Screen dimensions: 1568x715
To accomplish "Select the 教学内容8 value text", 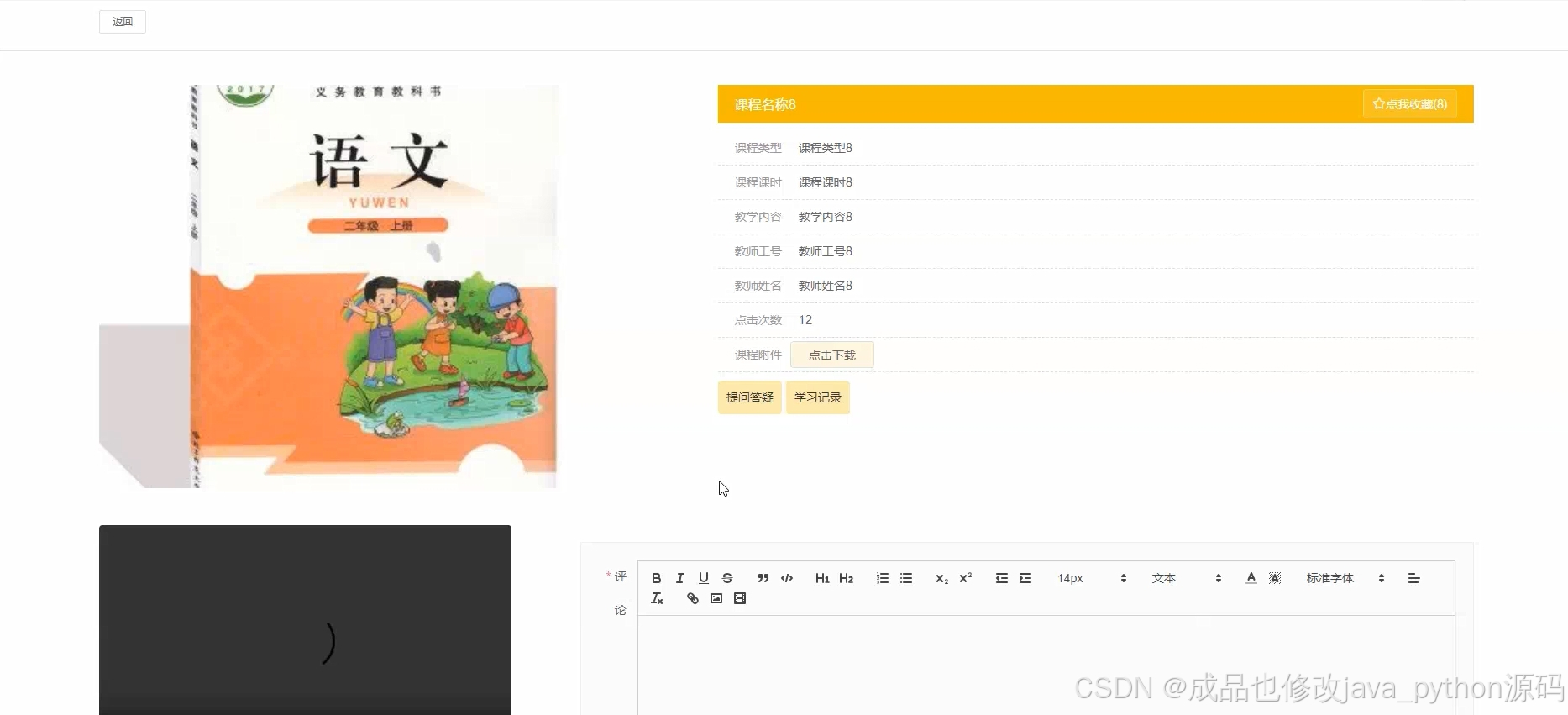I will click(826, 217).
